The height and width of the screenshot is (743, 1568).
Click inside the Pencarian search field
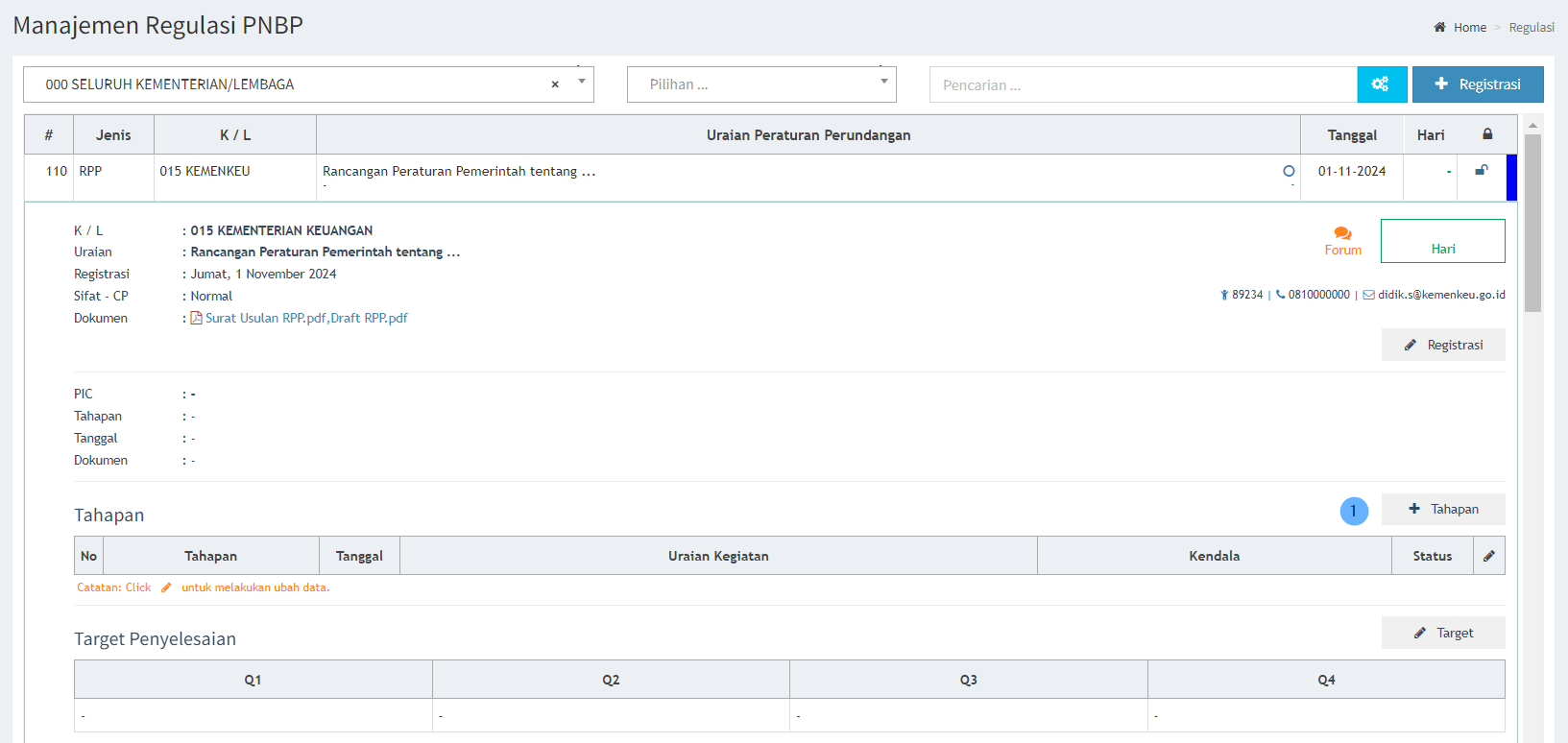coord(1143,84)
